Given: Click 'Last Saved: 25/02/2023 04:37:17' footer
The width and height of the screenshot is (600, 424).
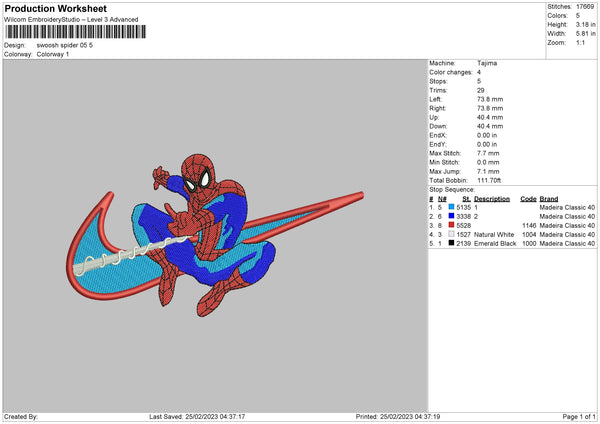Looking at the screenshot, I should (197, 417).
